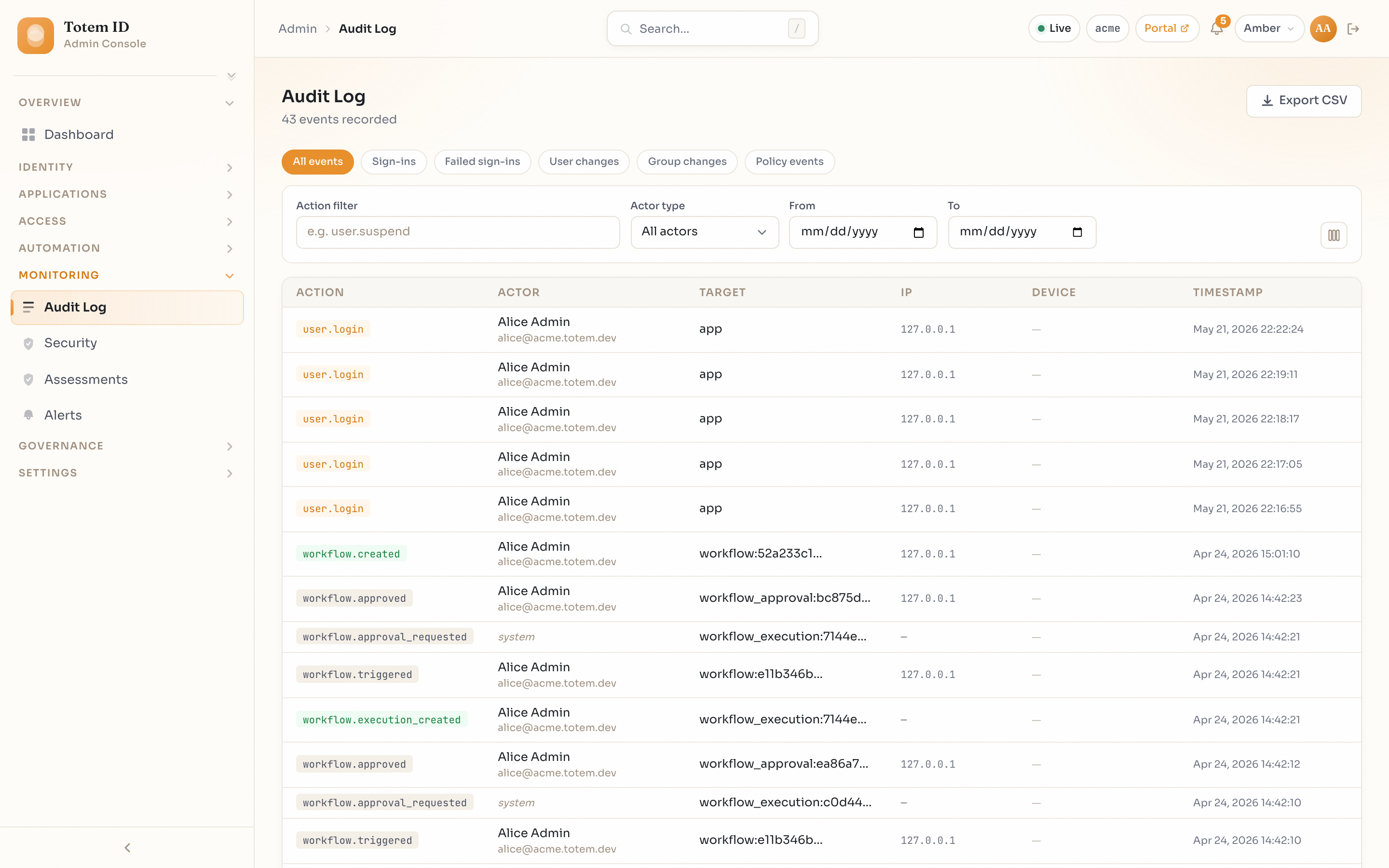Open Alerts bell icon in sidebar
This screenshot has width=1389, height=868.
point(28,415)
